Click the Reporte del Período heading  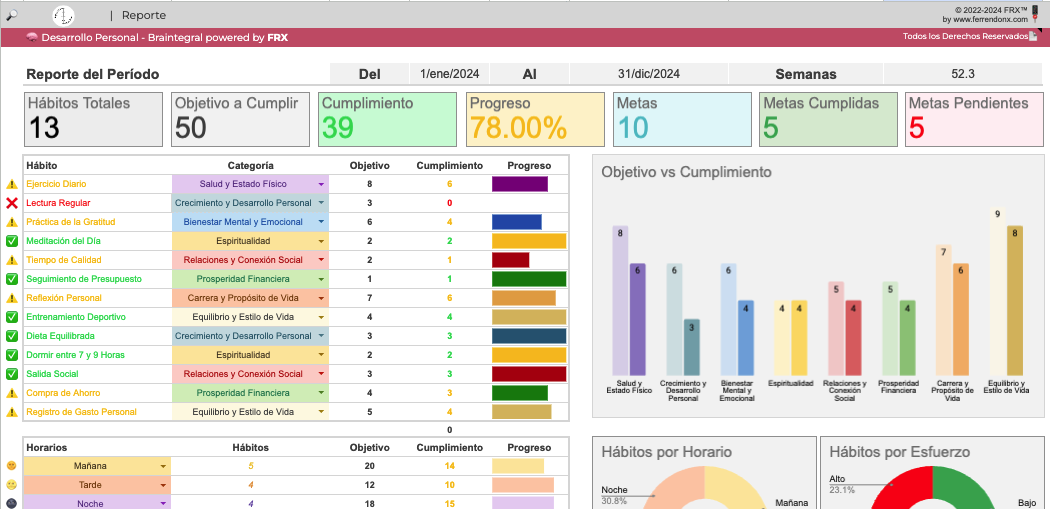click(x=92, y=74)
